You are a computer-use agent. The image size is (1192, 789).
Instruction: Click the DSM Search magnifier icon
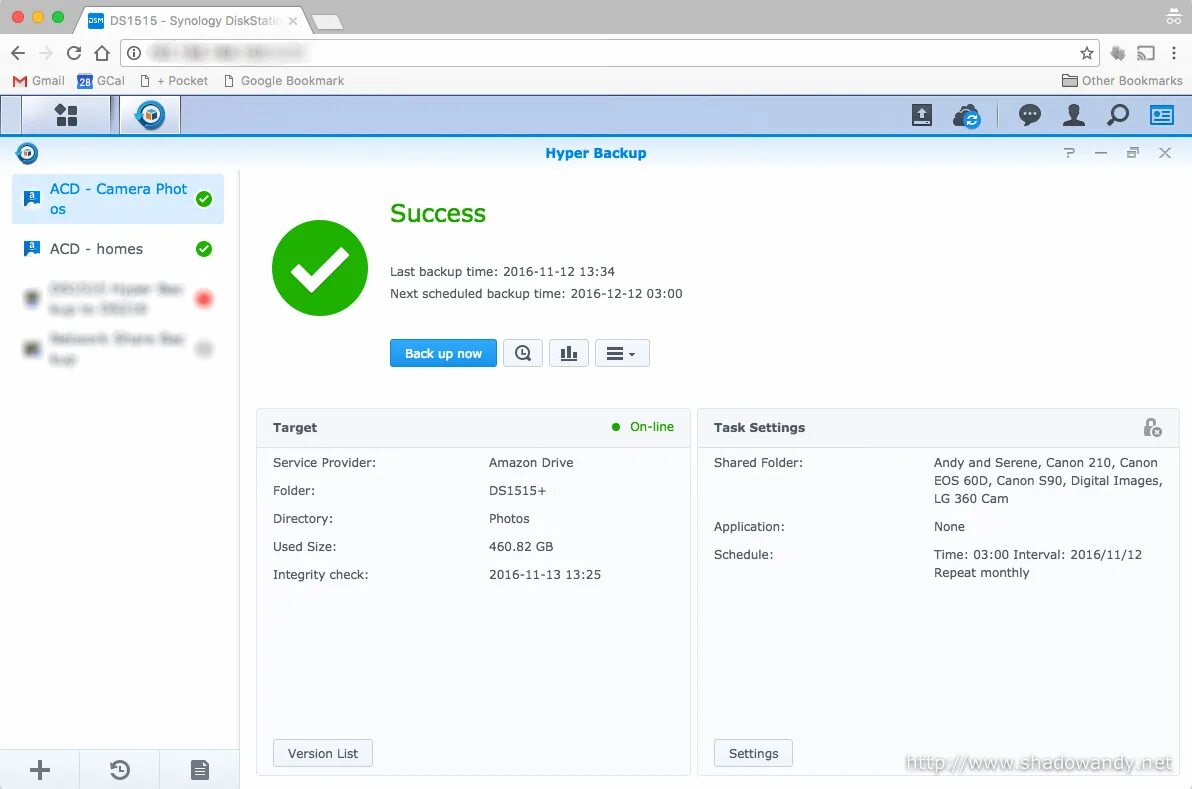coord(1118,116)
